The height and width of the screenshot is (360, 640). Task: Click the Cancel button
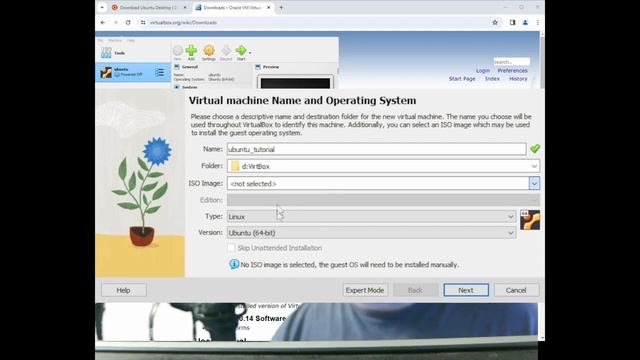pyautogui.click(x=516, y=290)
